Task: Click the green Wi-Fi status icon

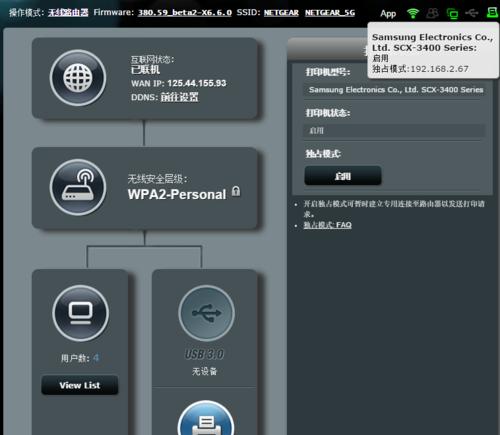Action: pyautogui.click(x=413, y=13)
